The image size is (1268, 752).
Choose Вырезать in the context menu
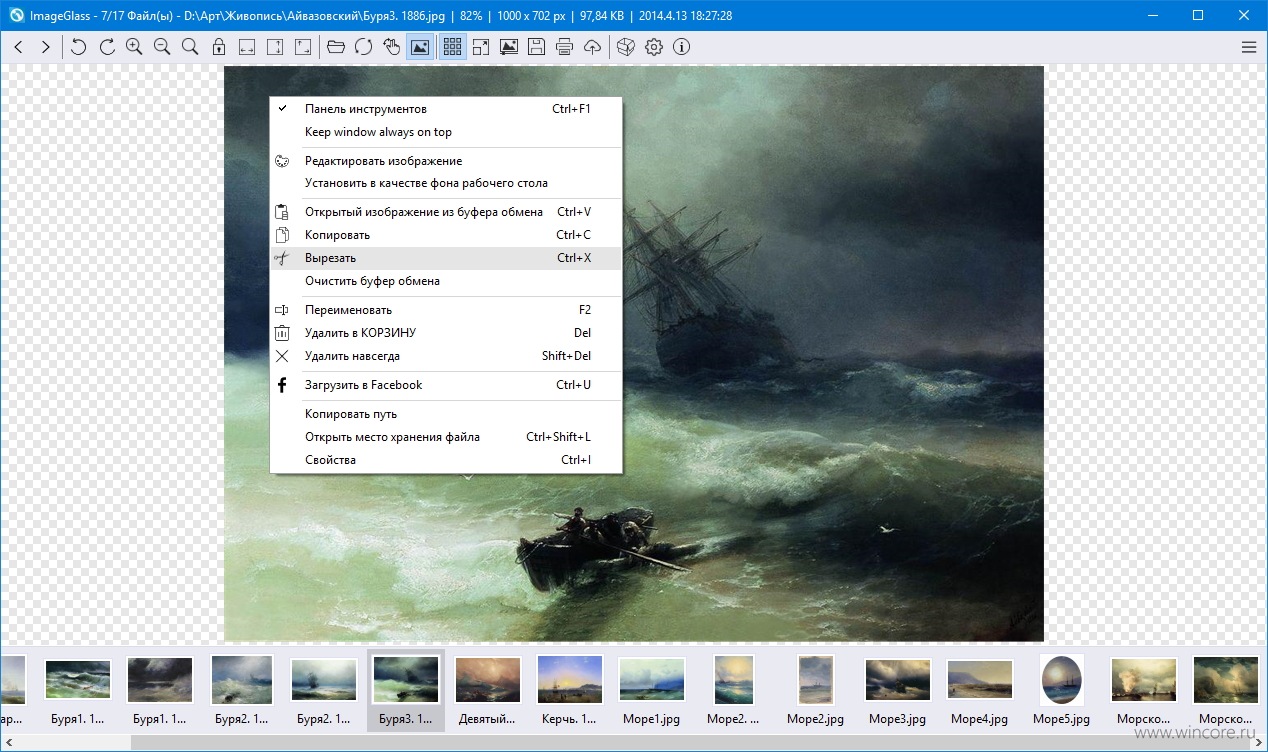[446, 258]
